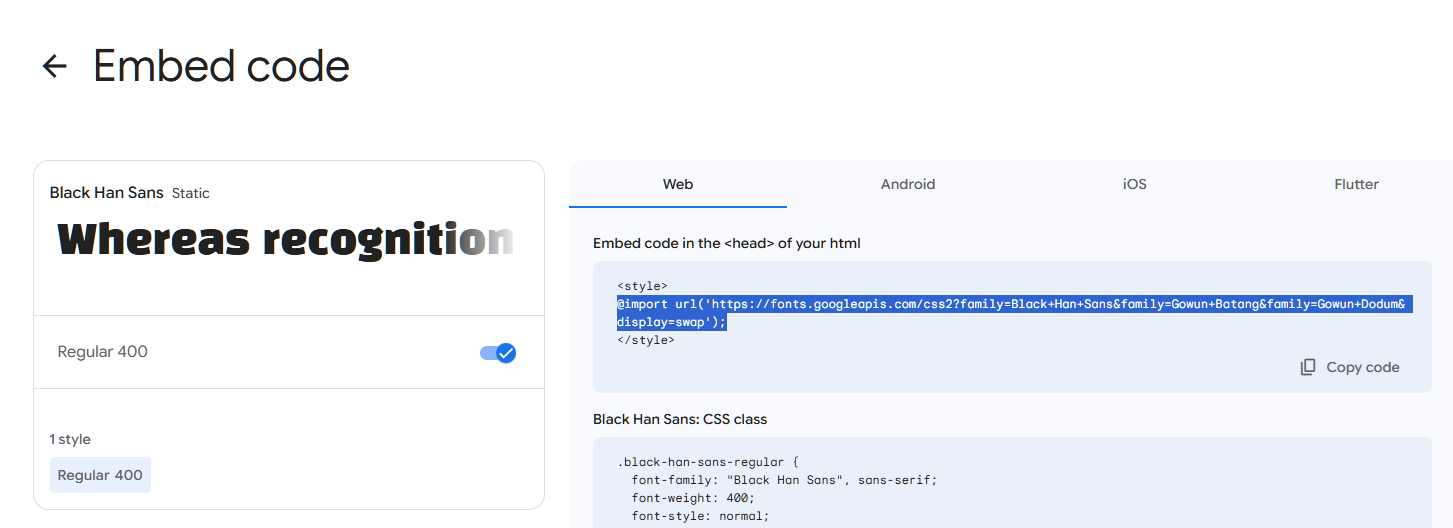Click the highlighted @import url line
Screen dimensions: 1453x528
(x=1014, y=304)
